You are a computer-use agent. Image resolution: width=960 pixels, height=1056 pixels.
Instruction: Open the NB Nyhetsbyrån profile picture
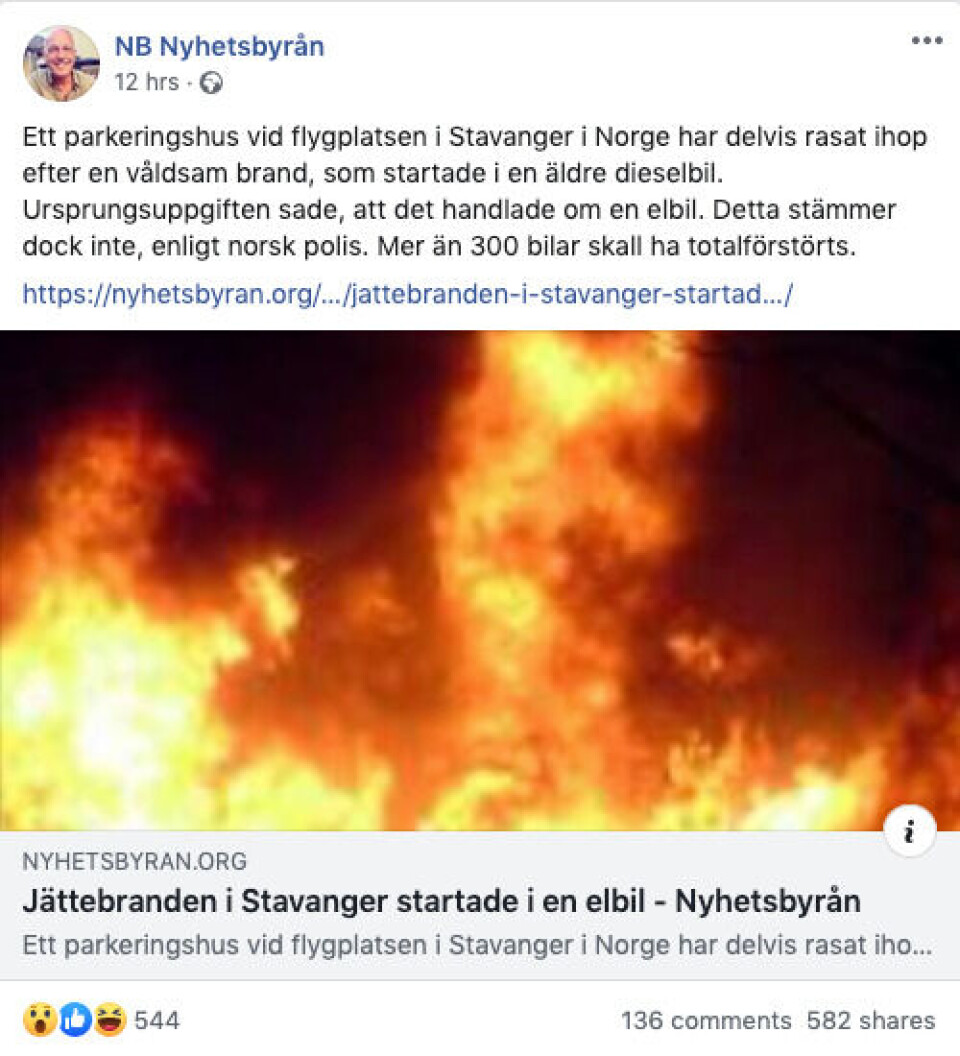[x=61, y=63]
